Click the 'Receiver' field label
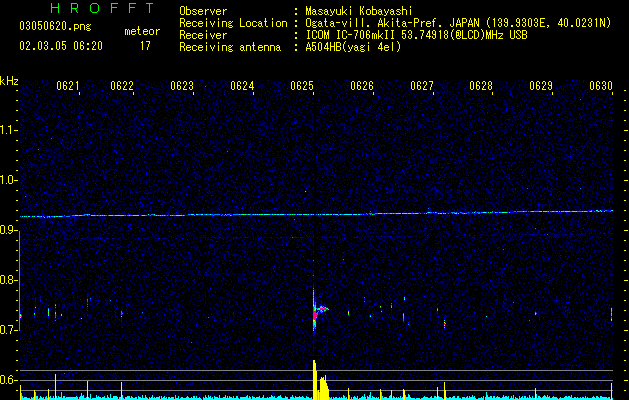629x400 pixels. tap(203, 35)
